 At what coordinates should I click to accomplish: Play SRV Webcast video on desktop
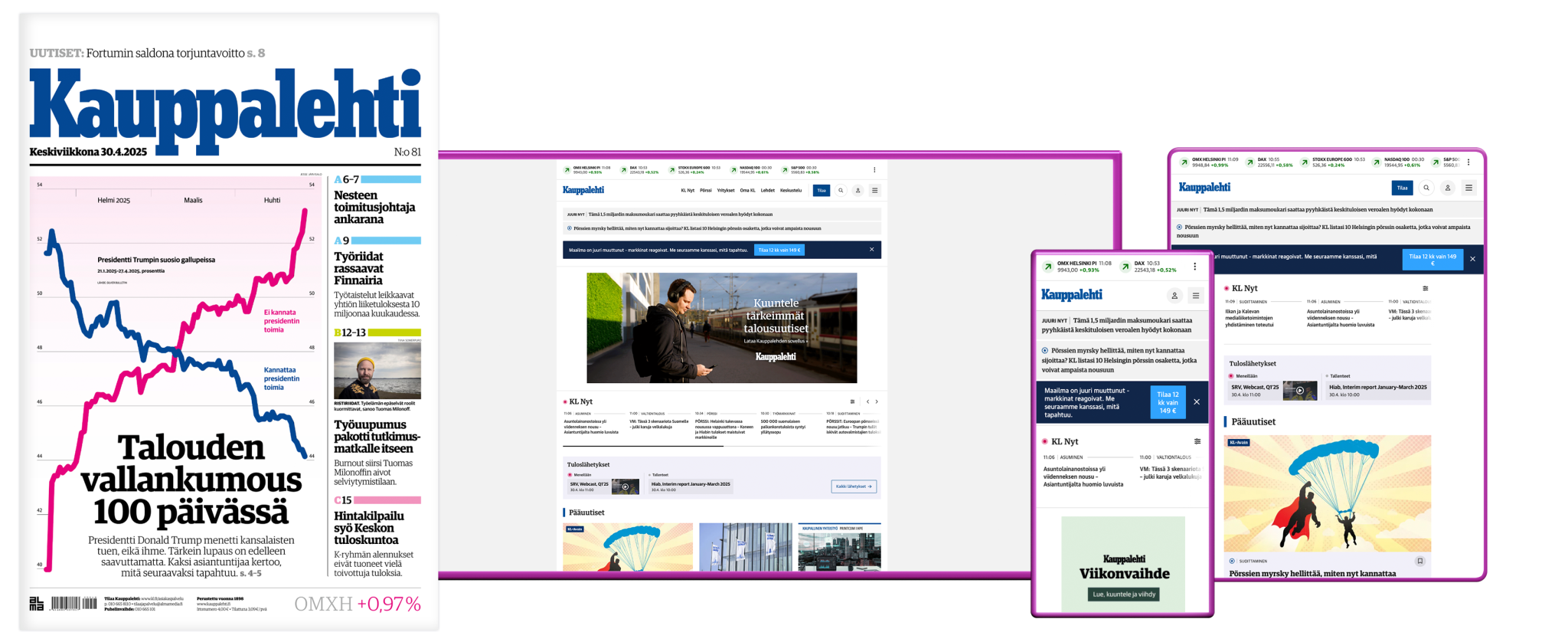pyautogui.click(x=626, y=486)
